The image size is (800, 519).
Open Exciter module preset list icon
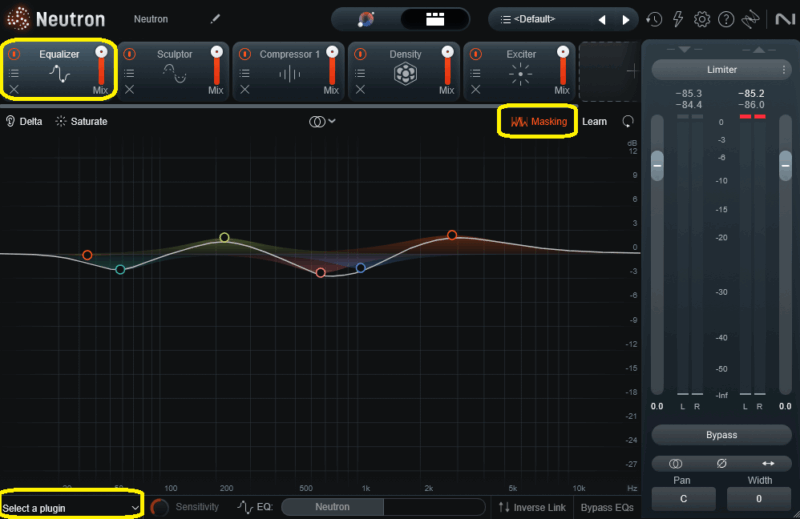tap(476, 73)
